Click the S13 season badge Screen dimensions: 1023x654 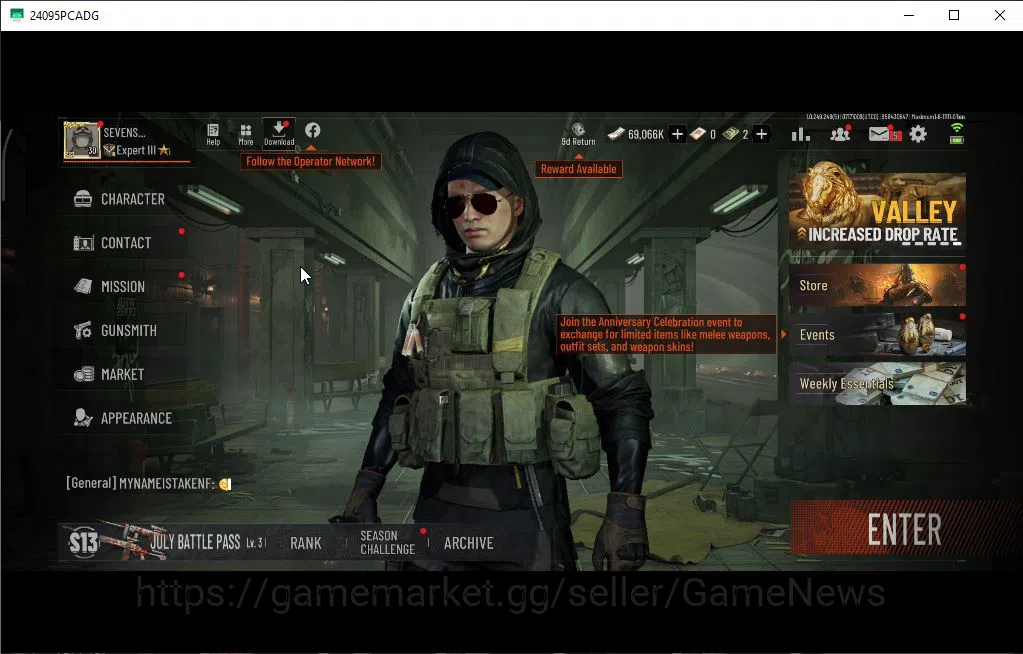click(x=84, y=543)
